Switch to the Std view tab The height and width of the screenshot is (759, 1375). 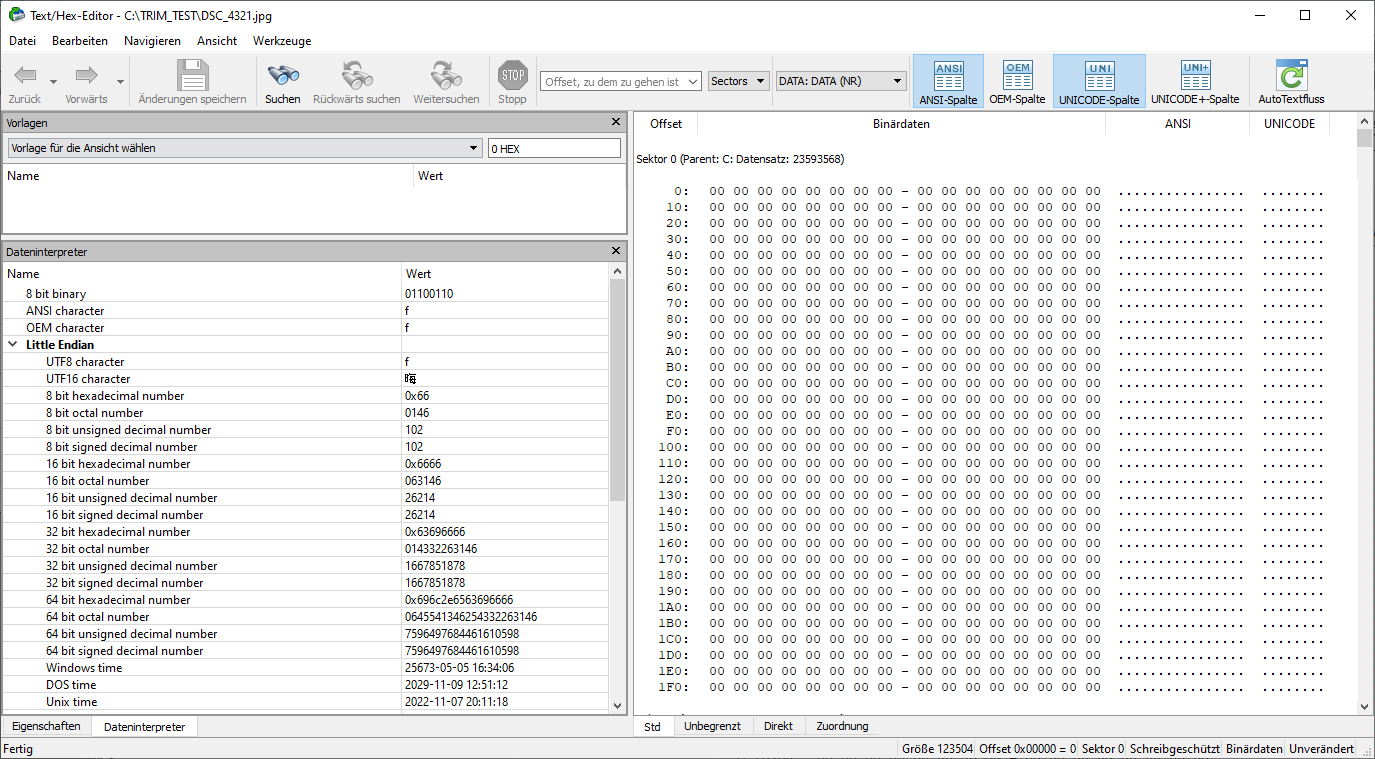pos(653,727)
